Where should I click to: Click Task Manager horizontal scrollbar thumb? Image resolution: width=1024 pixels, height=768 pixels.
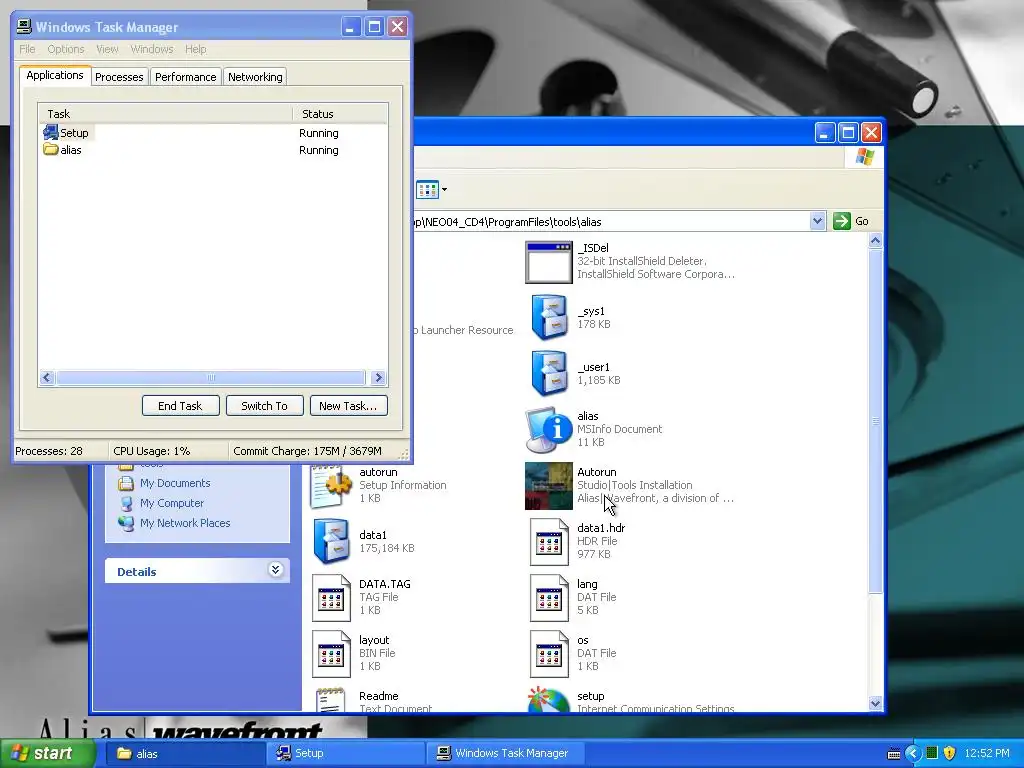pyautogui.click(x=210, y=377)
